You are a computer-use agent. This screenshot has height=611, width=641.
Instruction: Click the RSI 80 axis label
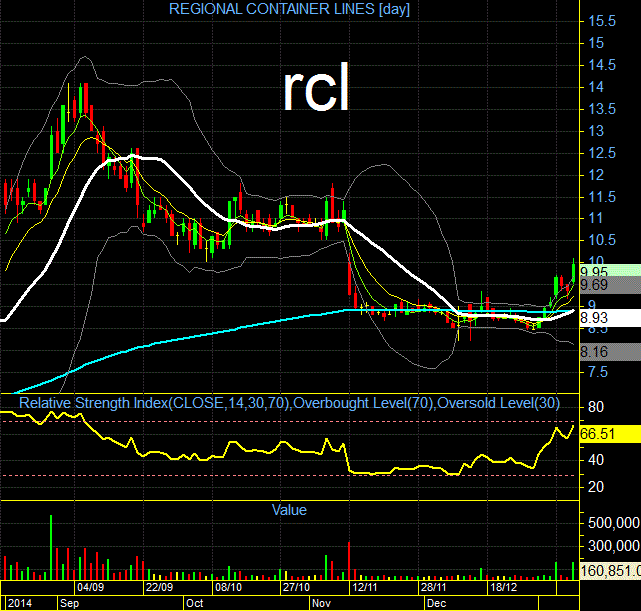[596, 407]
